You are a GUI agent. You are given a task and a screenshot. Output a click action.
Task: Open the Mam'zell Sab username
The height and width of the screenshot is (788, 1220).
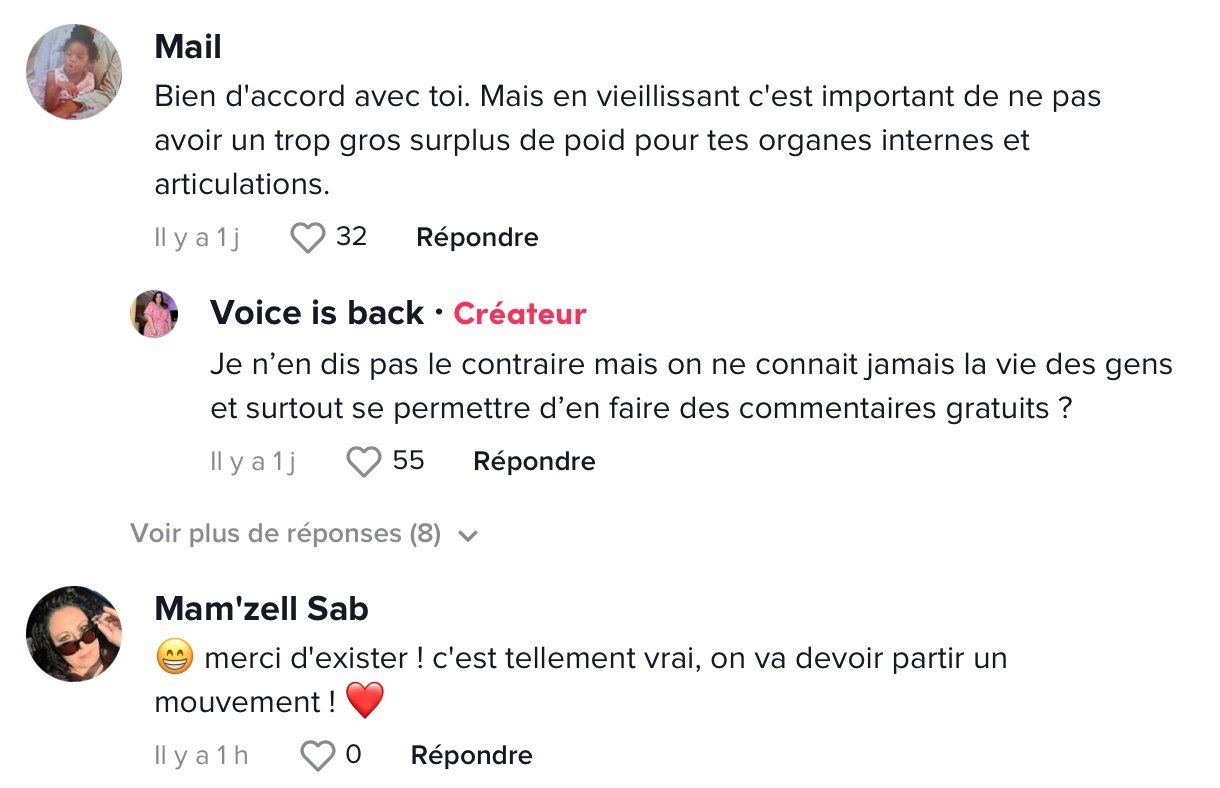click(262, 608)
